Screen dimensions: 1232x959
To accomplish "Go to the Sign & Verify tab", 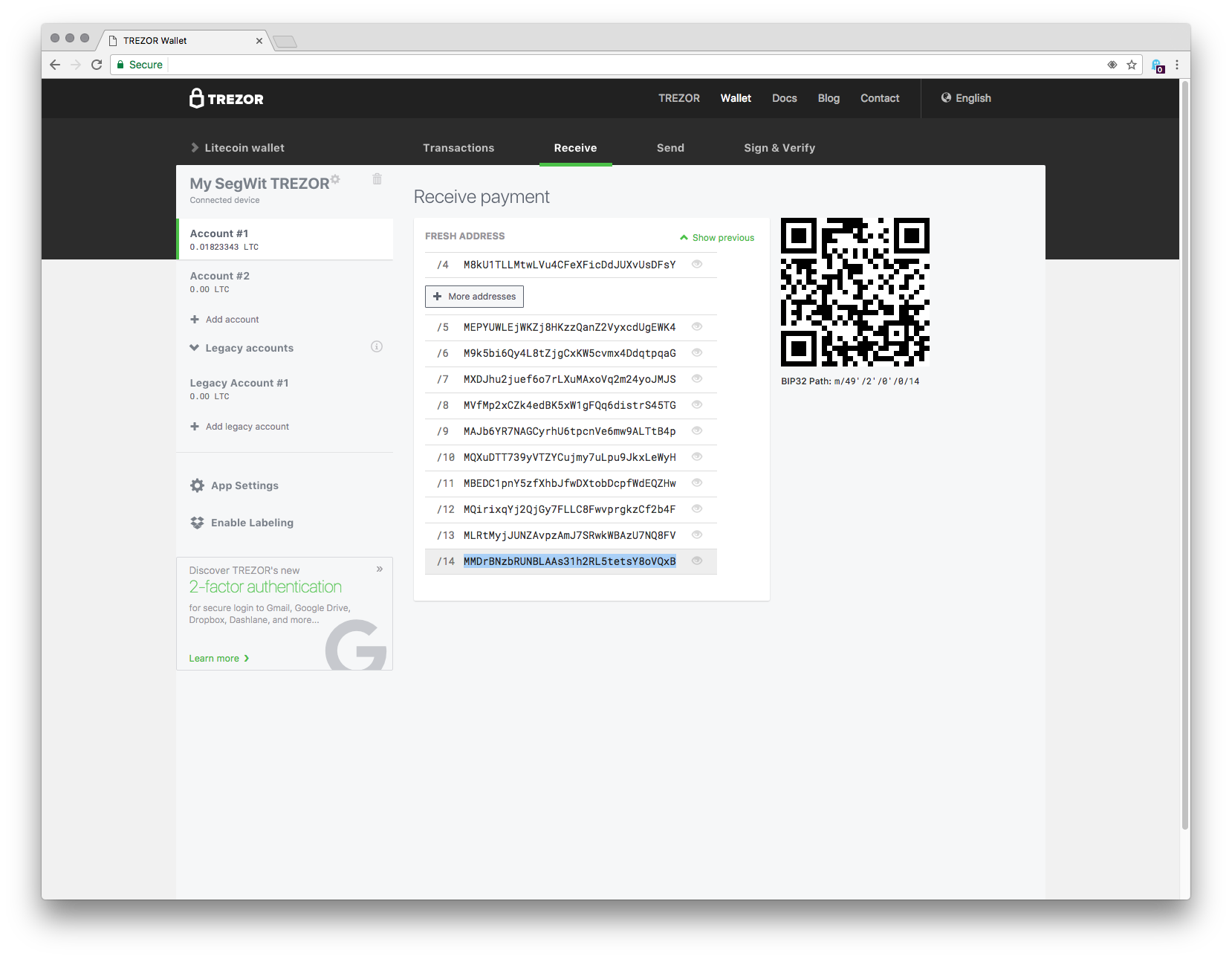I will tap(779, 148).
